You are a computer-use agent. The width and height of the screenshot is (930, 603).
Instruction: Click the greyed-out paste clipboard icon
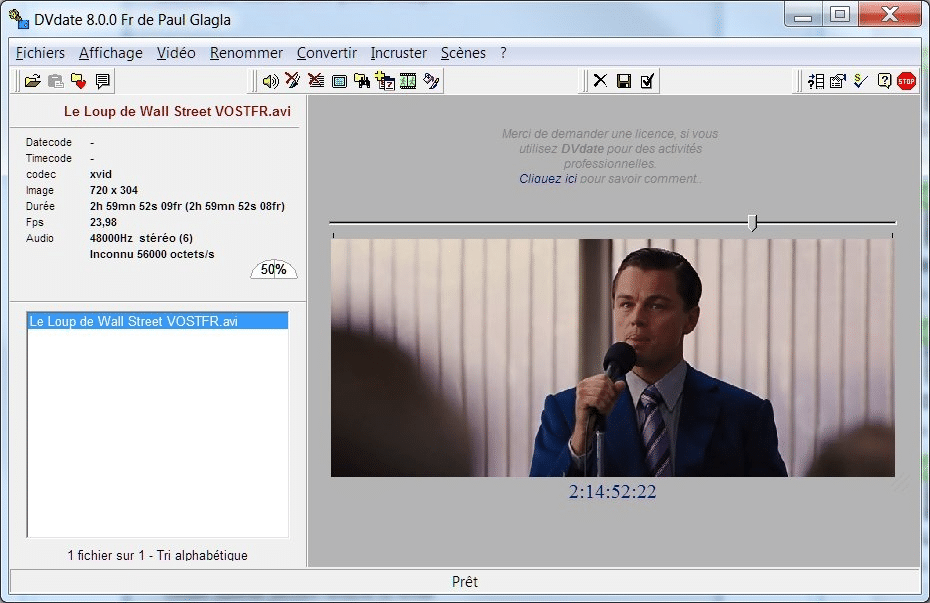56,81
